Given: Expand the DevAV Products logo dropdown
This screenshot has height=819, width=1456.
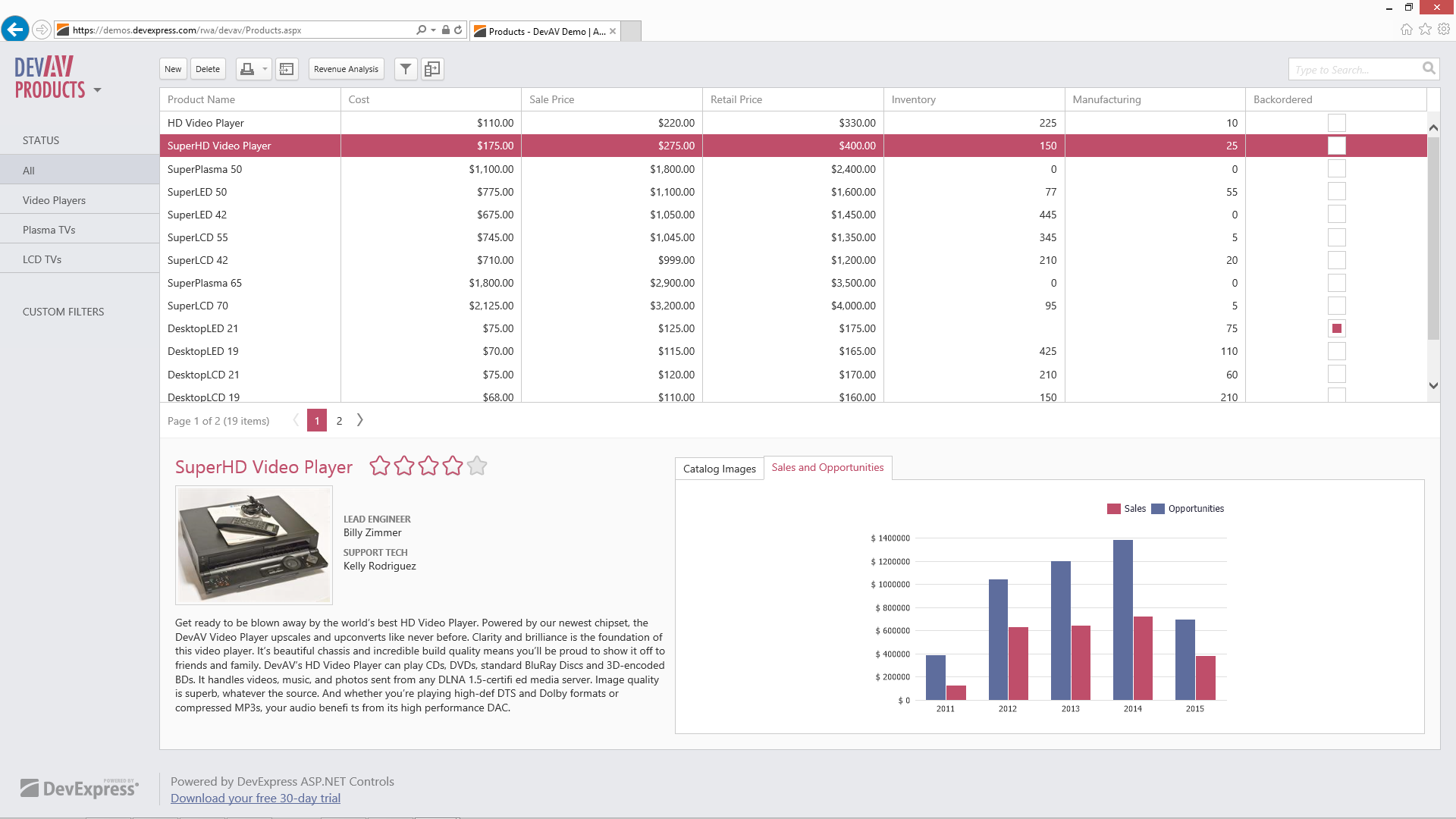Looking at the screenshot, I should (97, 90).
